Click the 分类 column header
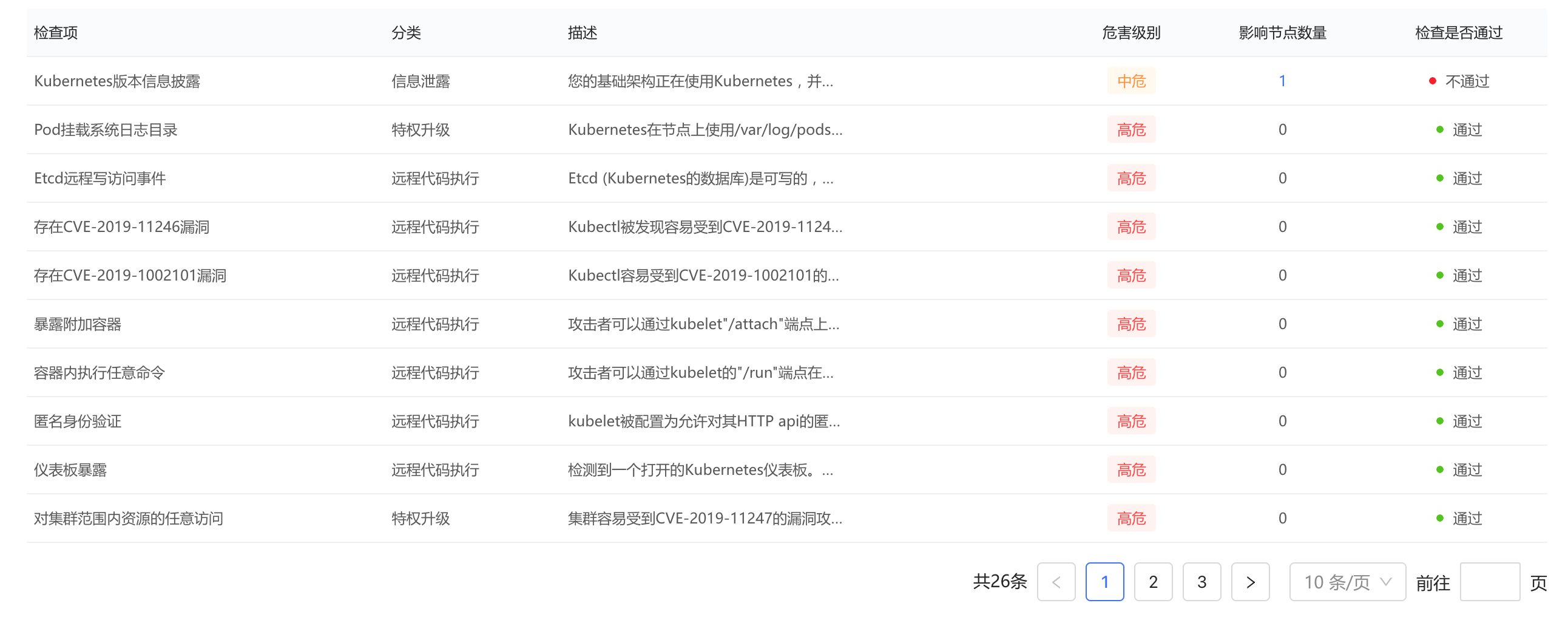The width and height of the screenshot is (1568, 634). [x=406, y=33]
